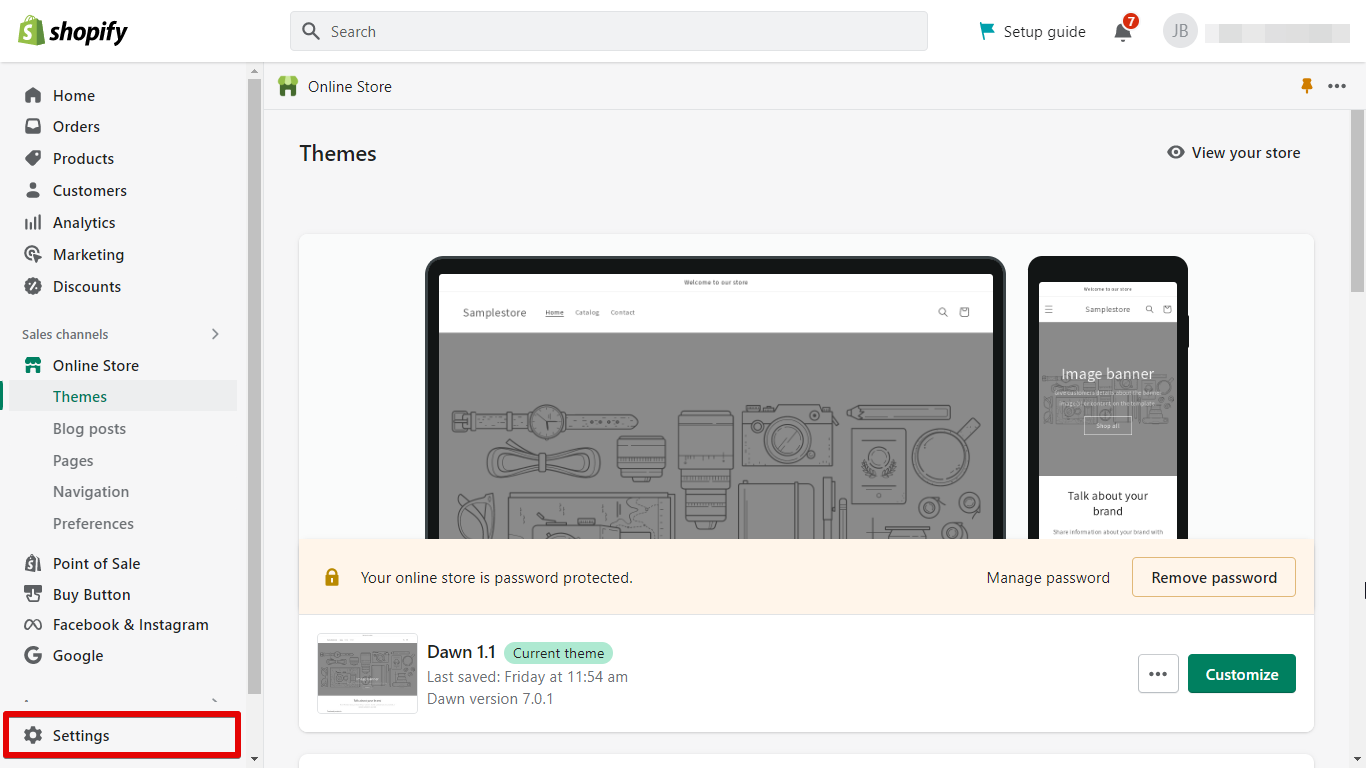Open the Analytics label in sidebar
The height and width of the screenshot is (768, 1366).
pyautogui.click(x=84, y=223)
